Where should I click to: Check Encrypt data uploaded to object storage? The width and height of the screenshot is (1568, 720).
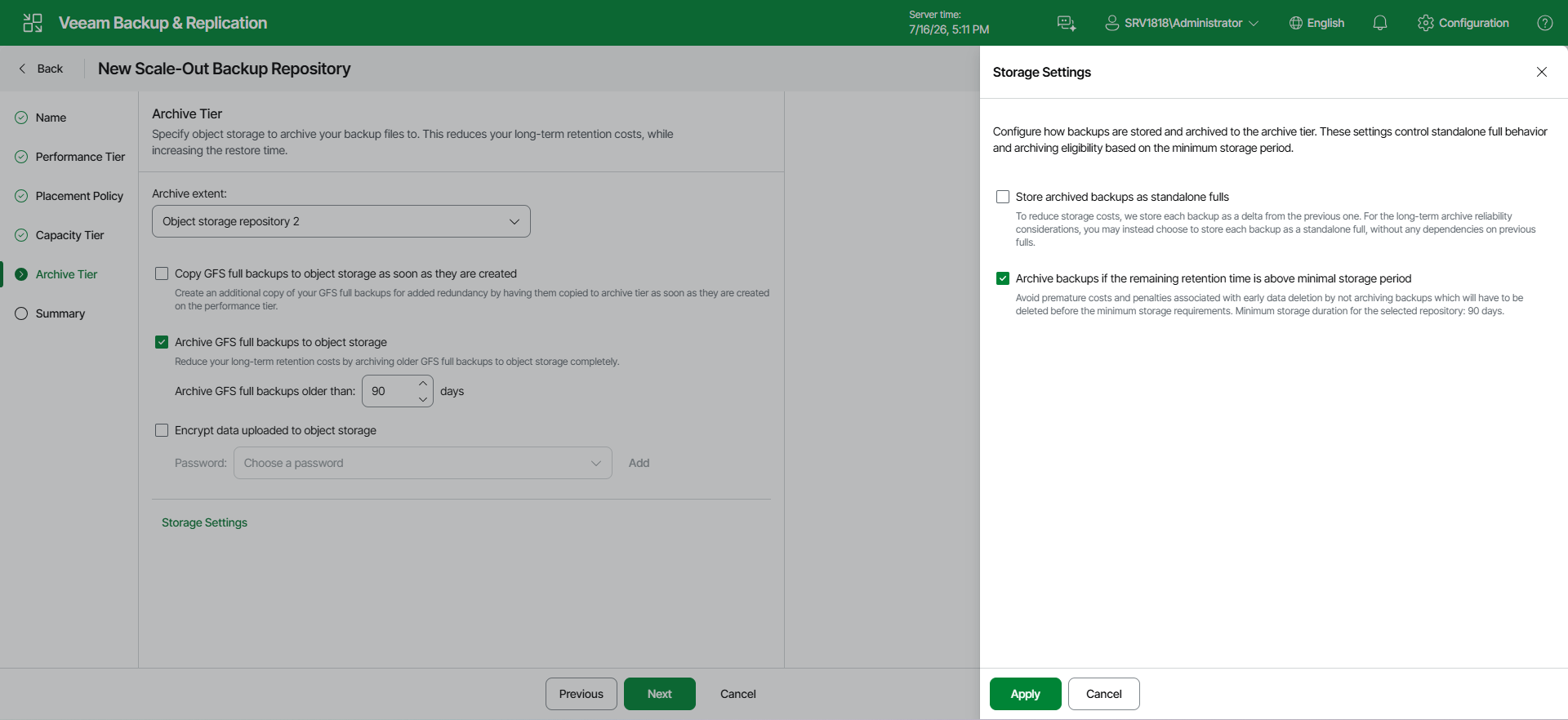(162, 430)
